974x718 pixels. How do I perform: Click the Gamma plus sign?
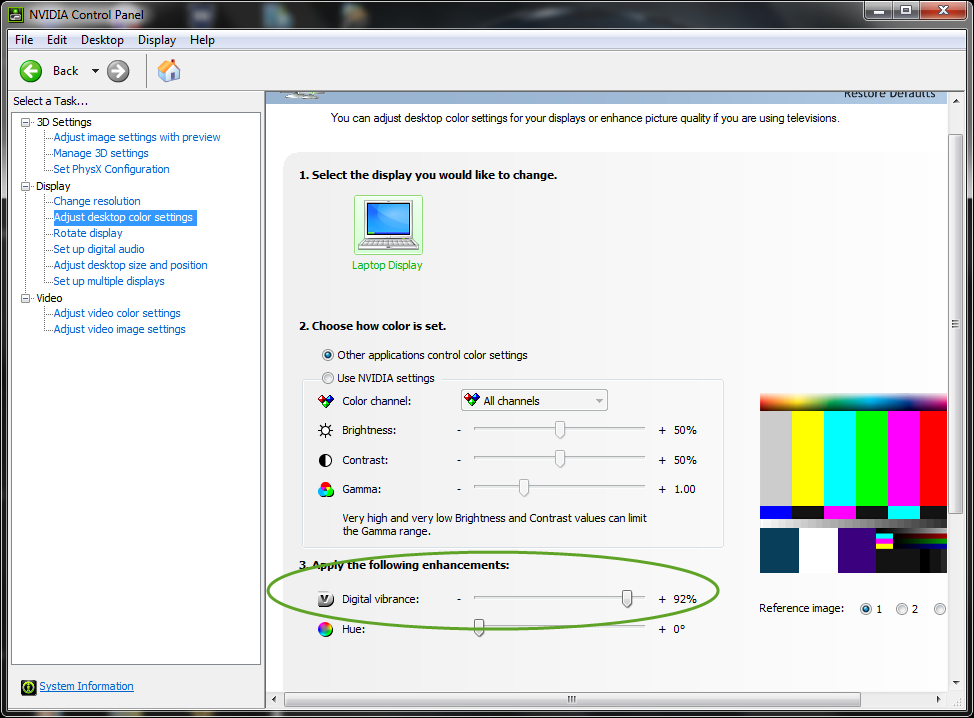pyautogui.click(x=662, y=489)
